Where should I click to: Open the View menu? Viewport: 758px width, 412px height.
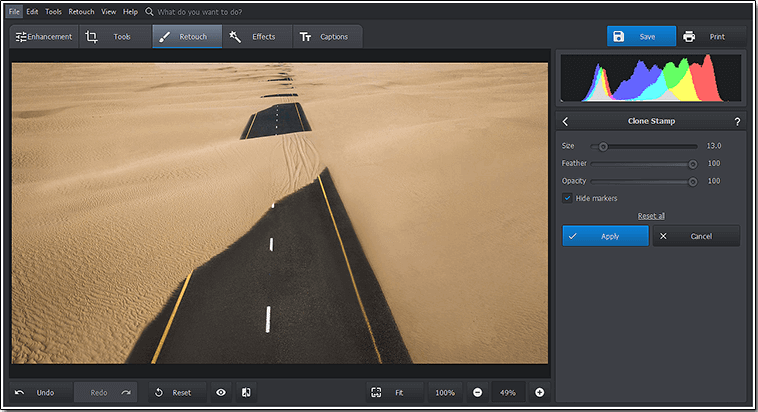coord(108,12)
